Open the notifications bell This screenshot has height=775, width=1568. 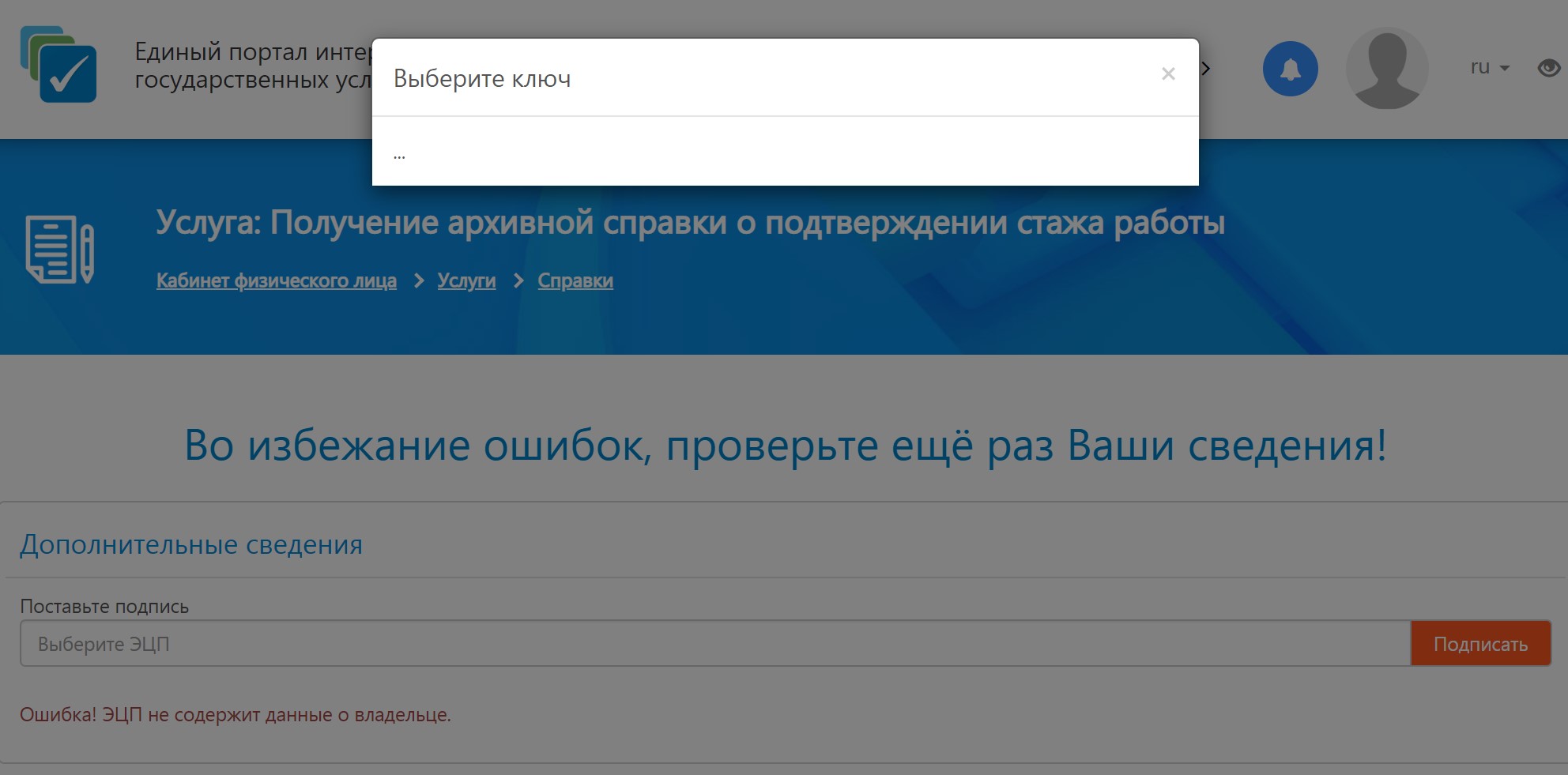coord(1290,69)
